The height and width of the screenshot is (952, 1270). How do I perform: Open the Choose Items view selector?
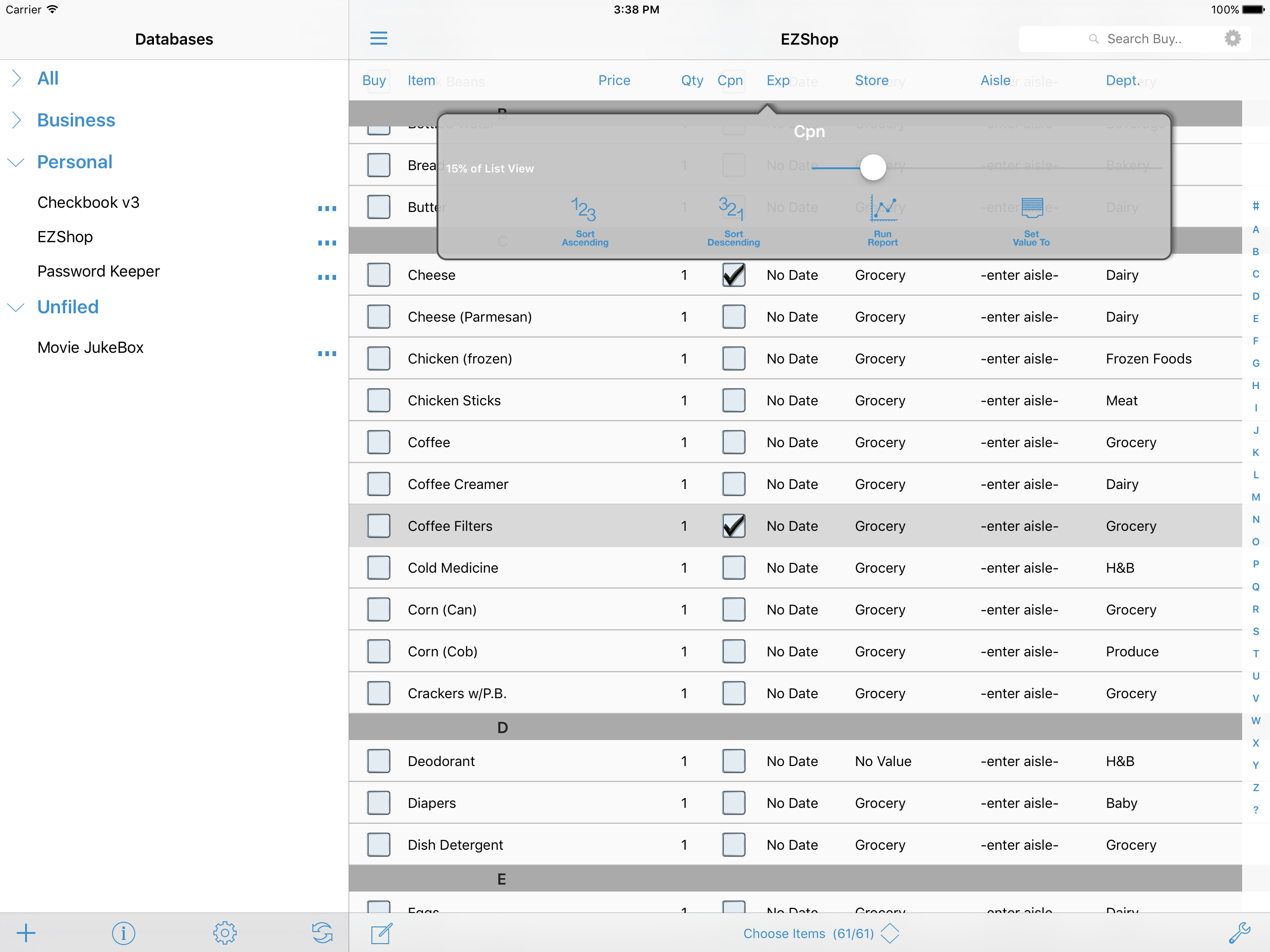pos(821,933)
